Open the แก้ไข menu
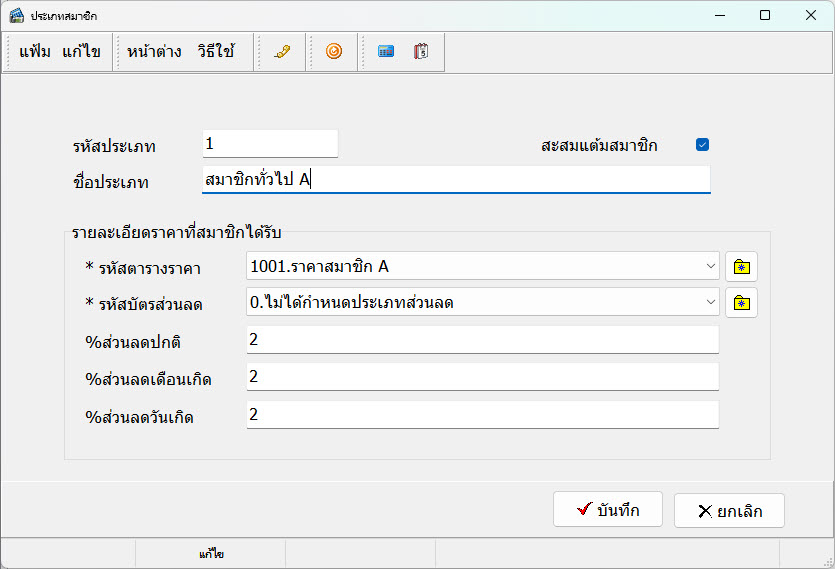835x569 pixels. (x=81, y=52)
